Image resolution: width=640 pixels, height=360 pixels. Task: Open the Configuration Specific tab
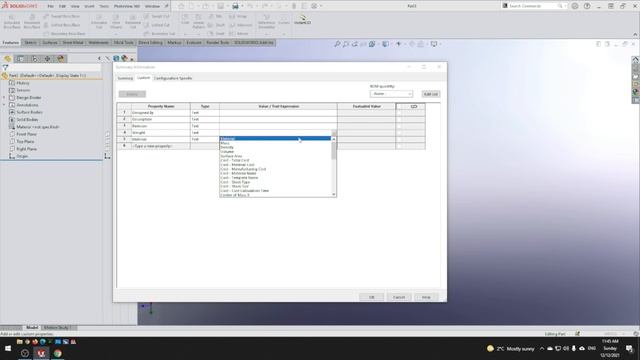(x=173, y=78)
